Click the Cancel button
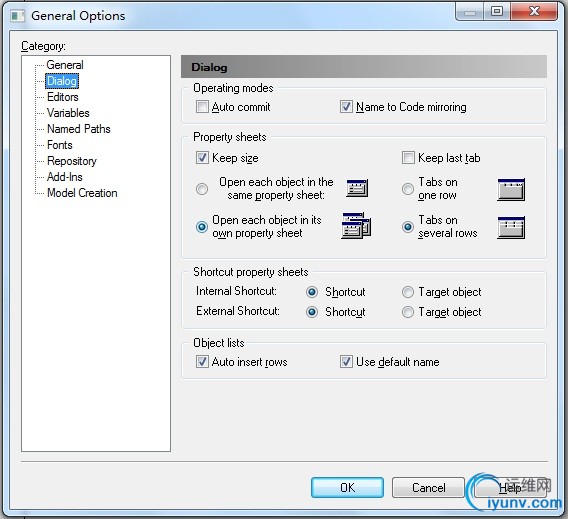Image resolution: width=568 pixels, height=519 pixels. [x=428, y=487]
